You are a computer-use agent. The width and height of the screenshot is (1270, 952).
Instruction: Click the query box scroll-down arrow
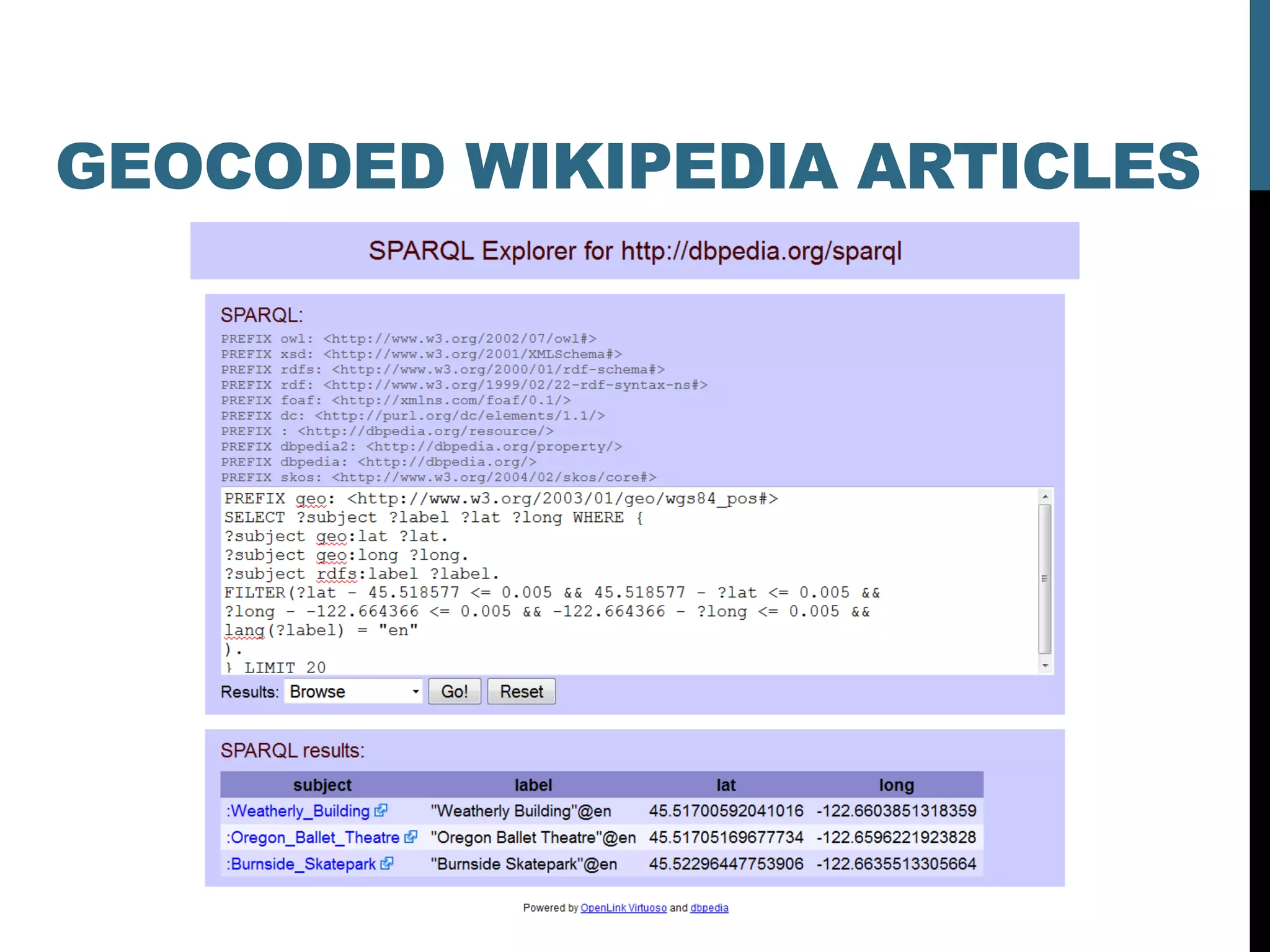tap(1045, 666)
